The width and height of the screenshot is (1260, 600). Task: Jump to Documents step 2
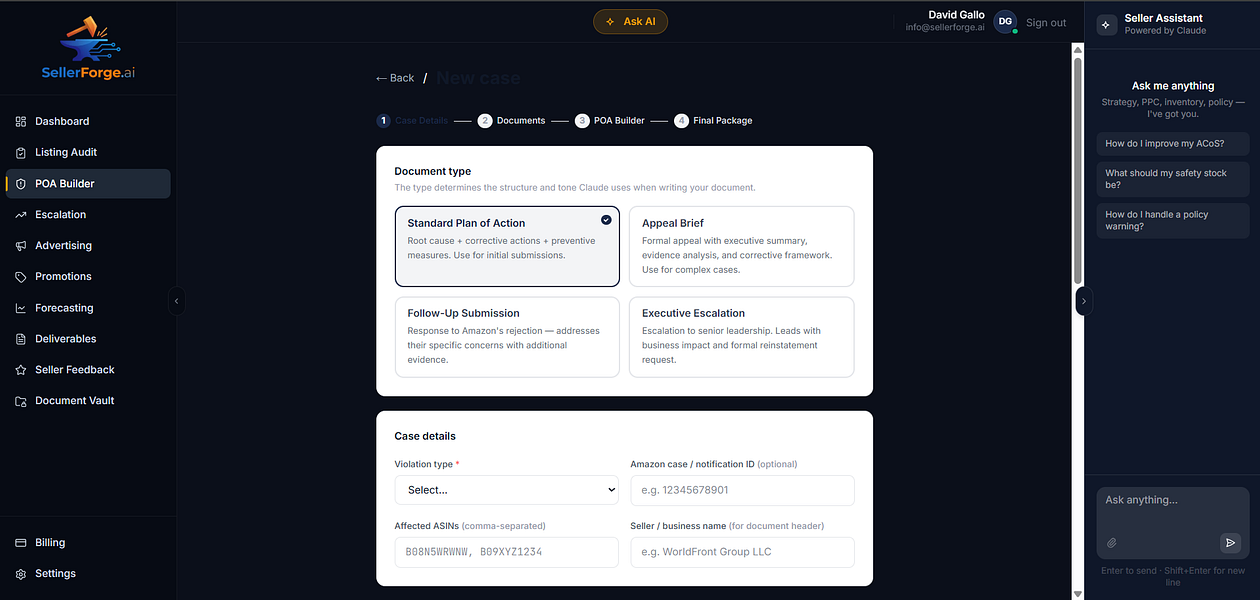(x=512, y=120)
